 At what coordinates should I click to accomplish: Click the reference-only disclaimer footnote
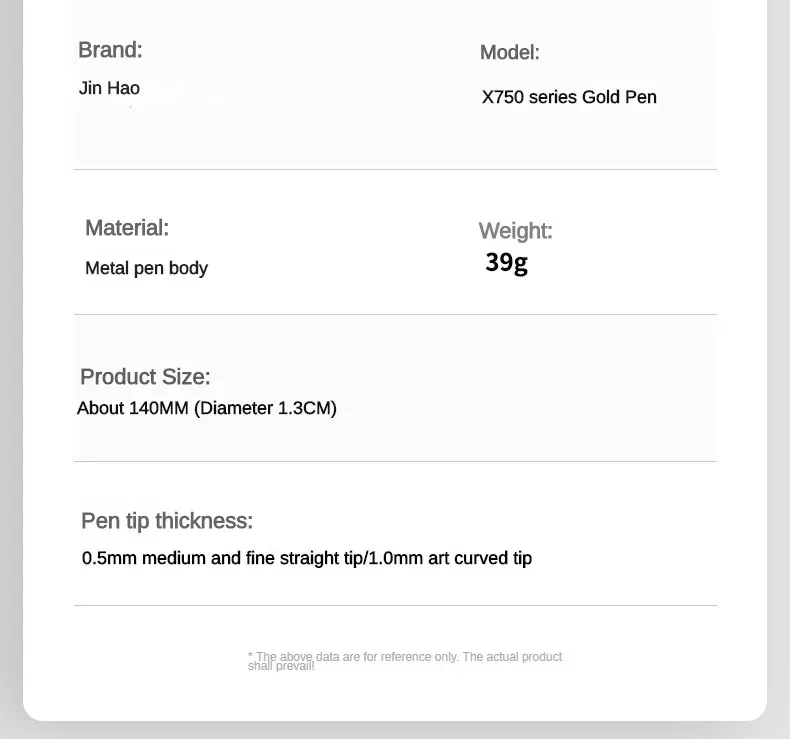[x=405, y=661]
